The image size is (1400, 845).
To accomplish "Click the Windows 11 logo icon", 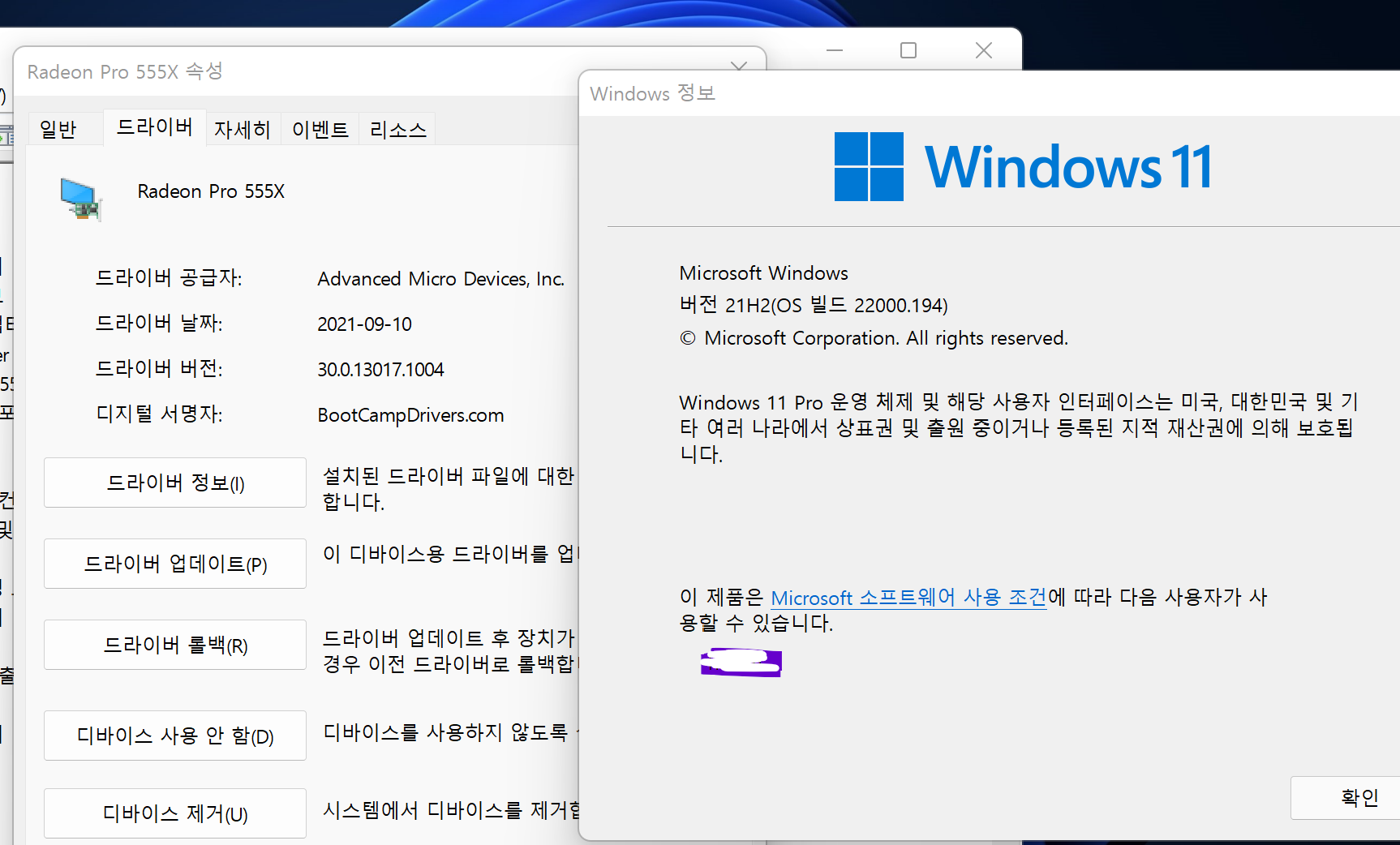I will pos(869,166).
